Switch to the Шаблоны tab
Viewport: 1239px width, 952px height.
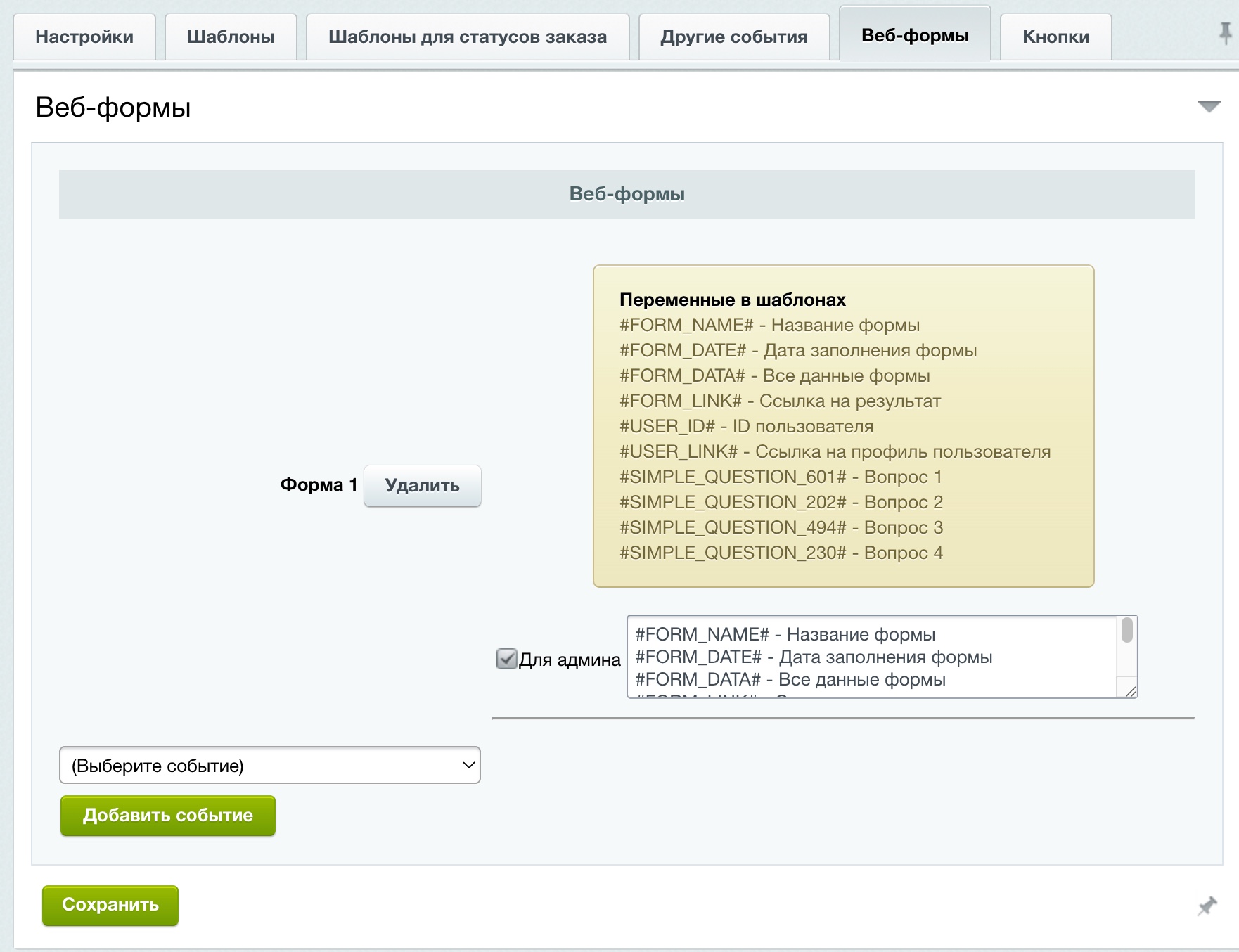click(x=231, y=37)
